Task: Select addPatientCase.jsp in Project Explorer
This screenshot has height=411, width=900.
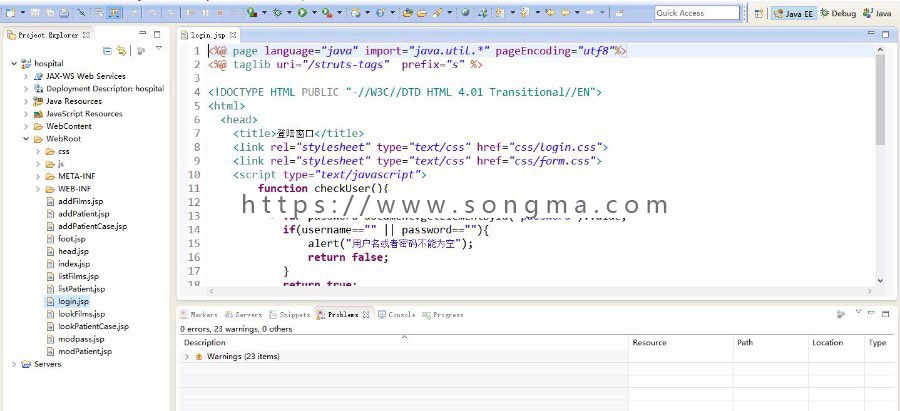Action: (x=92, y=226)
